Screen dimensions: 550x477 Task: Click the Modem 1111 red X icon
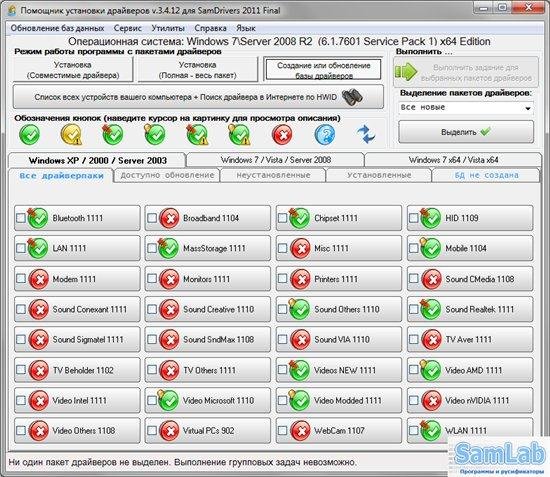(x=38, y=279)
